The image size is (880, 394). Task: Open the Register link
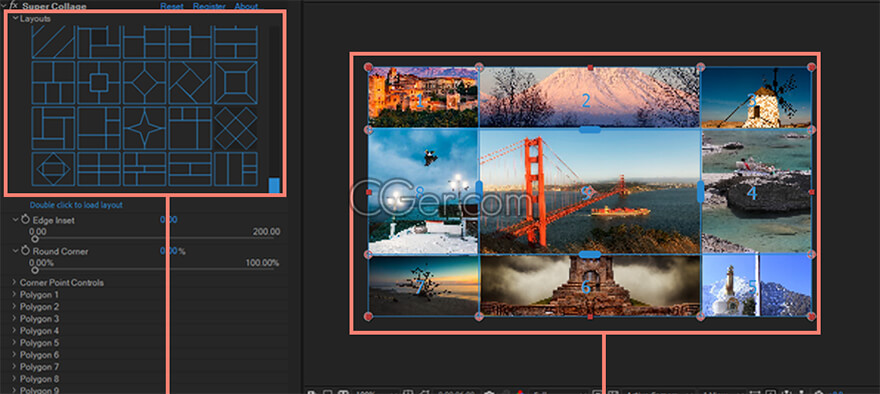coord(209,7)
